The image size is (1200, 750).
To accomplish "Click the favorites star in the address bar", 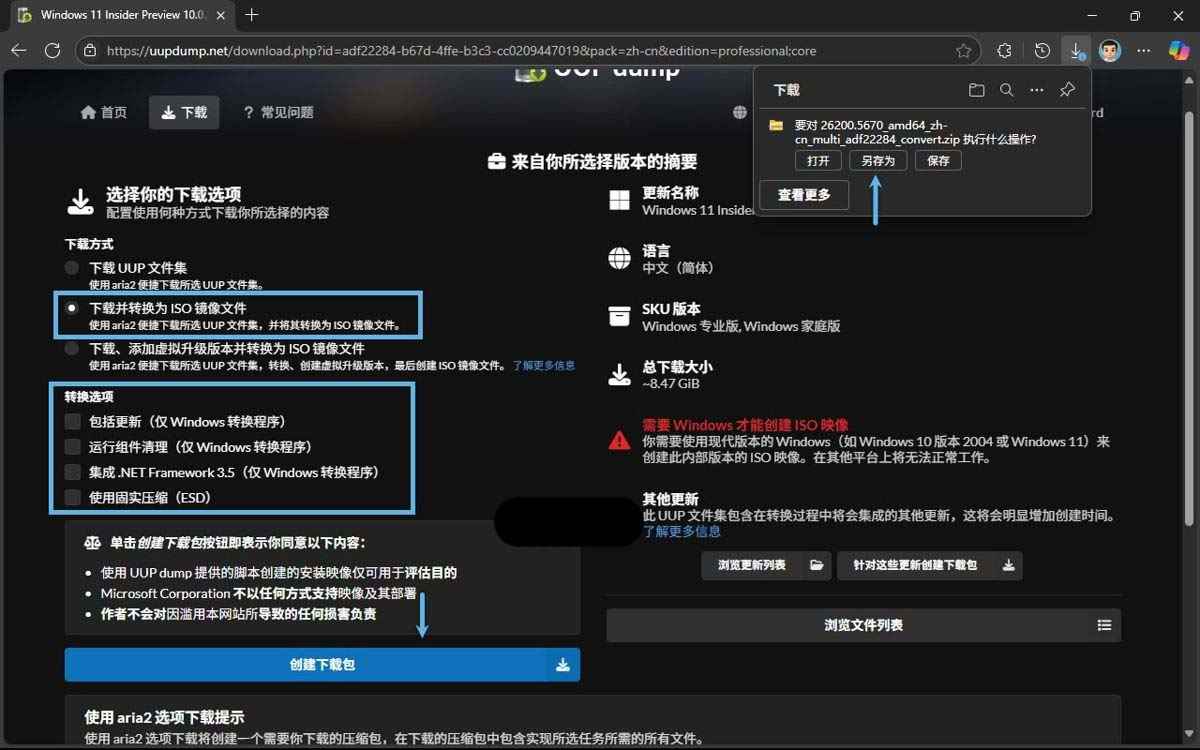I will pos(963,50).
